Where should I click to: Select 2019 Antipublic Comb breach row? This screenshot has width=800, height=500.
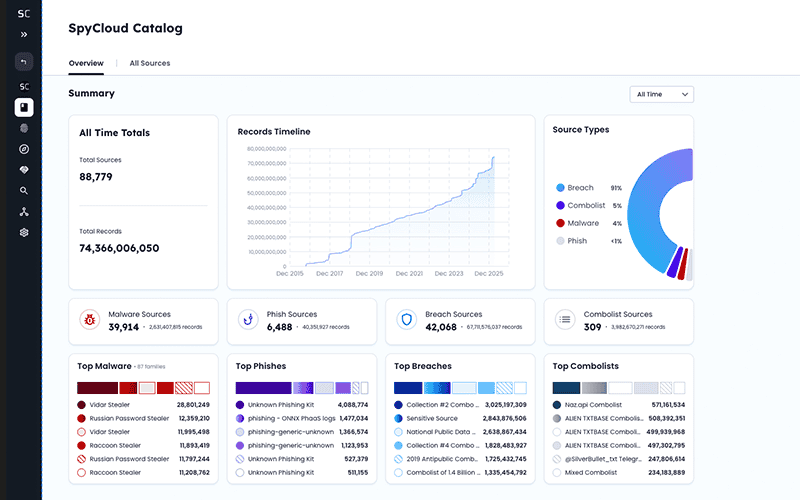(x=460, y=459)
